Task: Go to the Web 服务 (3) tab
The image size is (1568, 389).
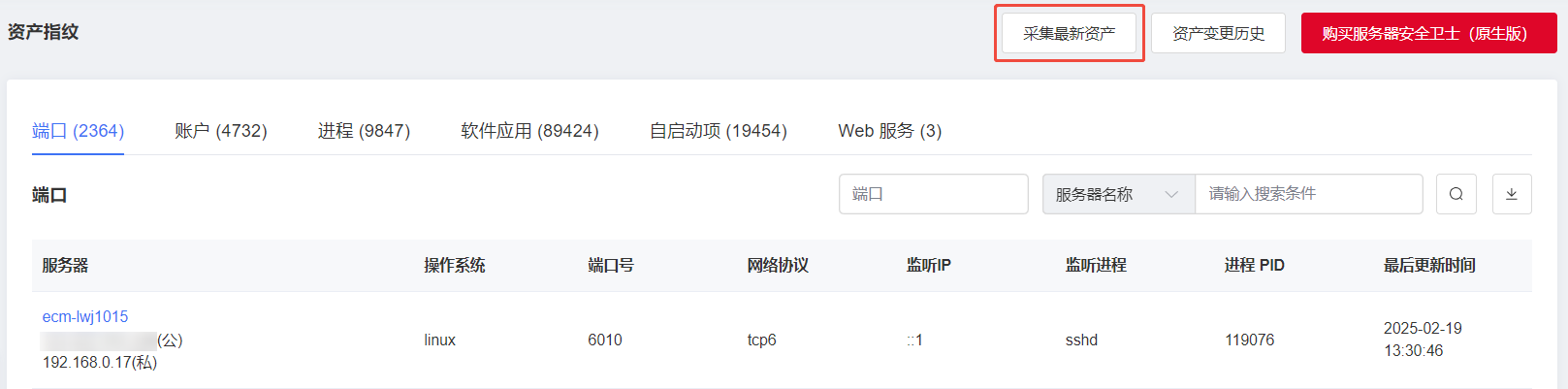Action: tap(890, 131)
